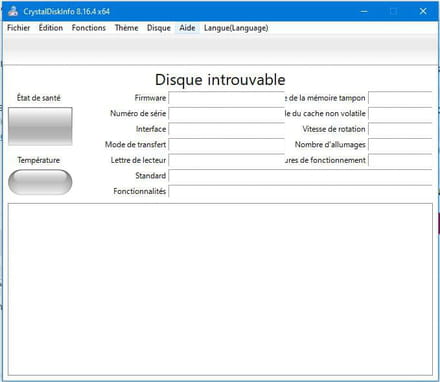This screenshot has width=440, height=382.
Task: Click the Numéro de série field
Action: pos(226,114)
